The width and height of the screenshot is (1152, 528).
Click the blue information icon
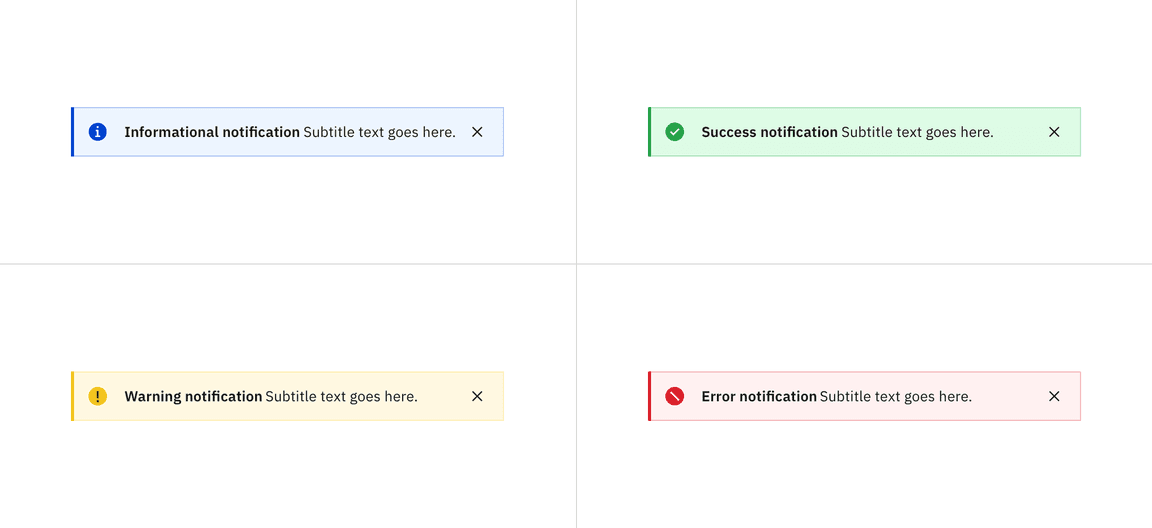click(x=97, y=132)
